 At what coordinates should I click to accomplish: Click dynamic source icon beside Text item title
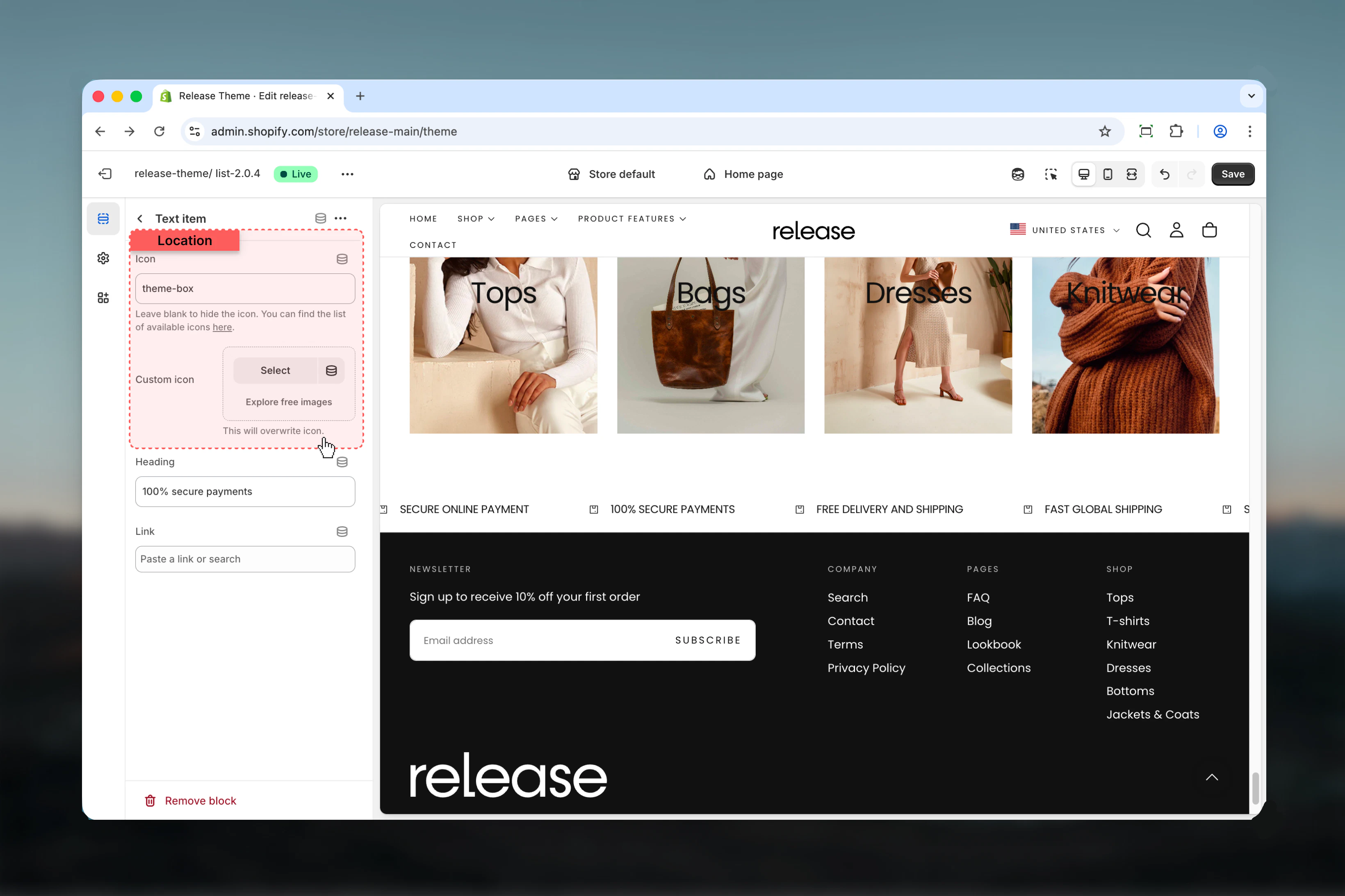pyautogui.click(x=321, y=218)
